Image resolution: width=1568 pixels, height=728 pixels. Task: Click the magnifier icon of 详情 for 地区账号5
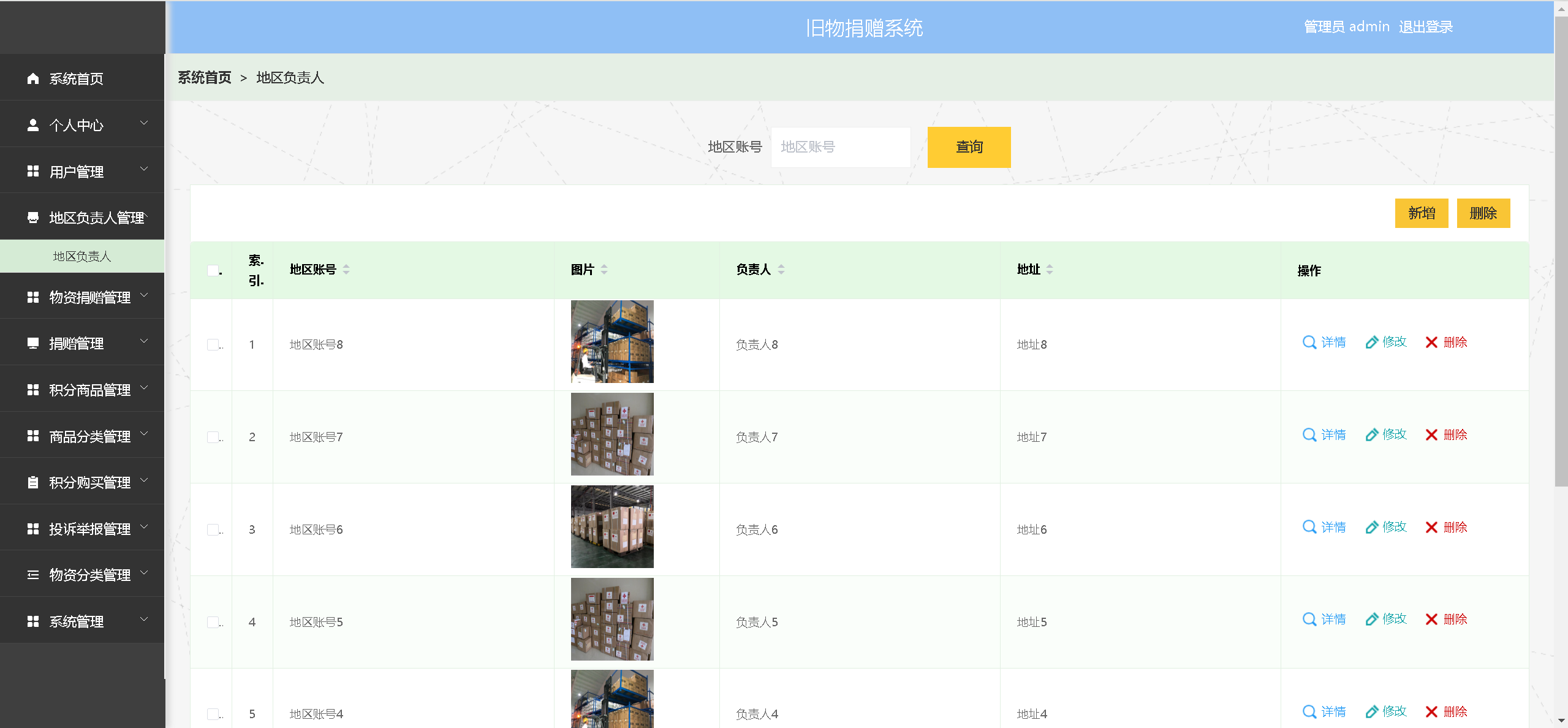pyautogui.click(x=1309, y=619)
